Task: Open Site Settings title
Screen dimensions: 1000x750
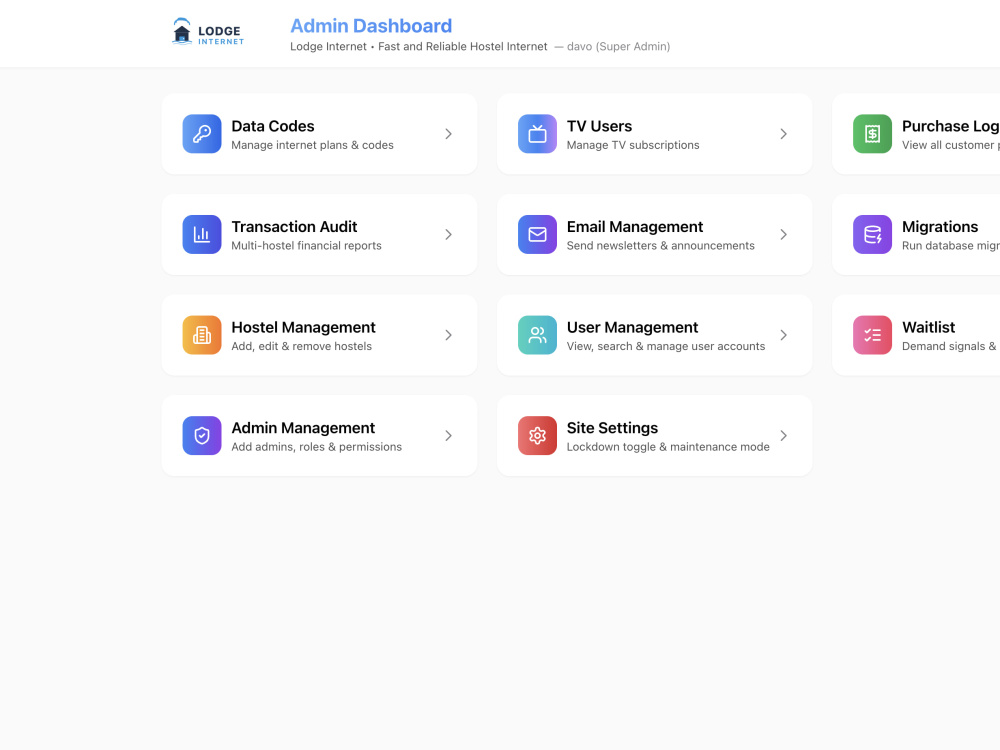Action: (612, 428)
